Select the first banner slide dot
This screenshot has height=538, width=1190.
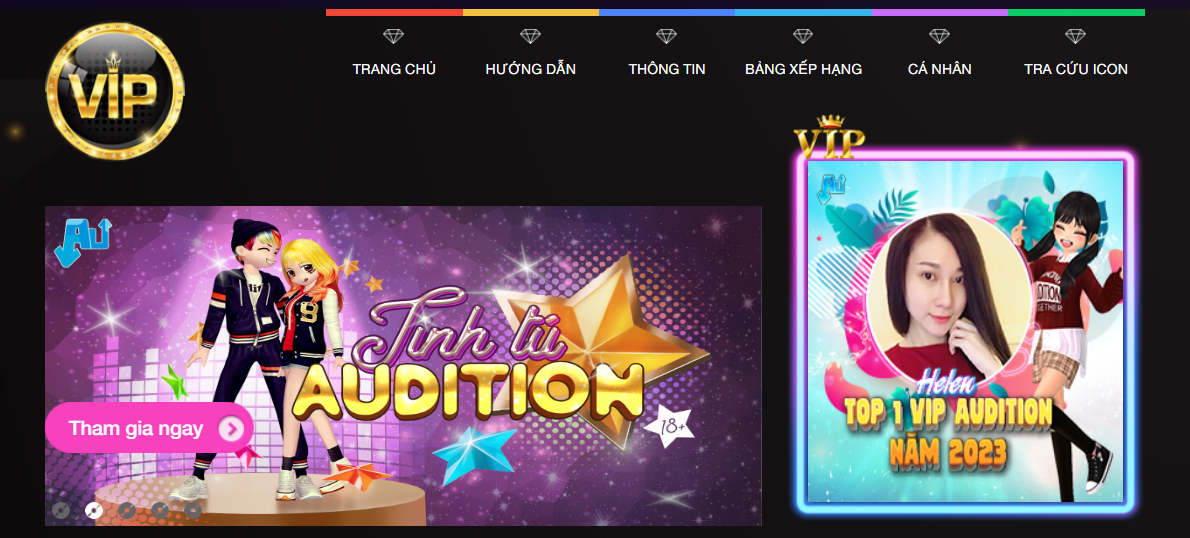pos(61,511)
